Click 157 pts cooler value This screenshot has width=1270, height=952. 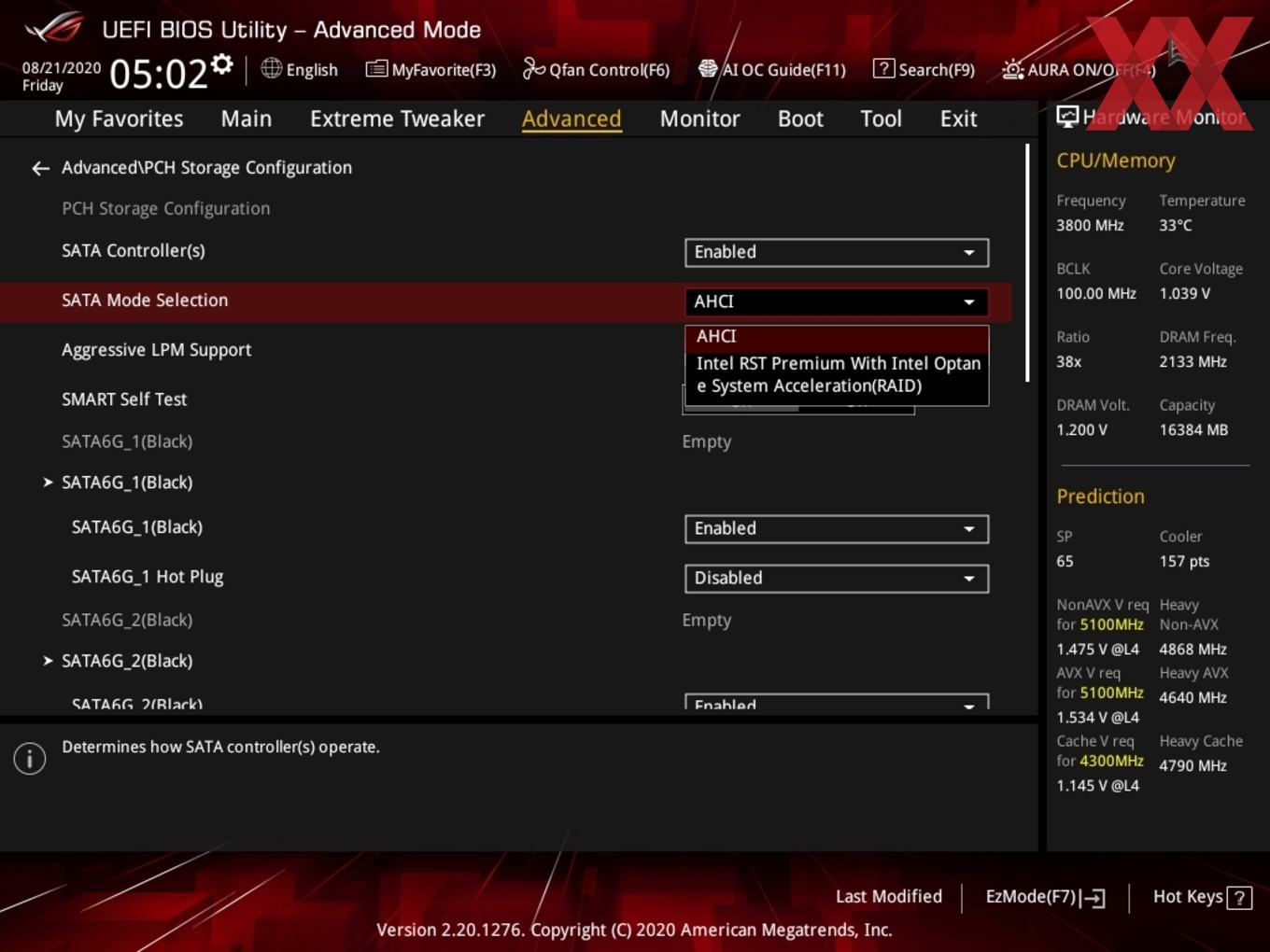tap(1184, 561)
